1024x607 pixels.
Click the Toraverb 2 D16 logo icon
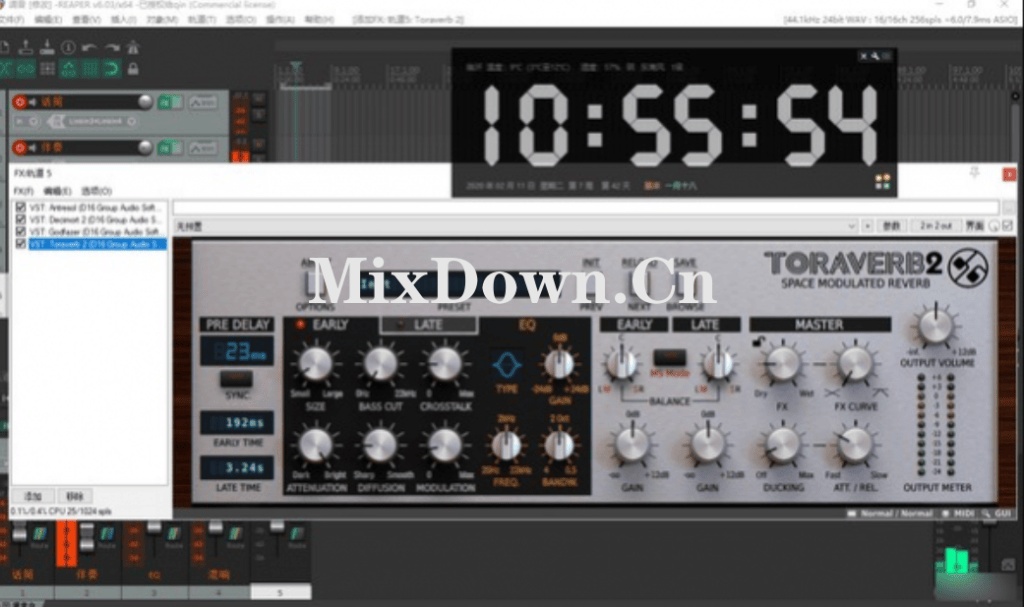pyautogui.click(x=968, y=267)
